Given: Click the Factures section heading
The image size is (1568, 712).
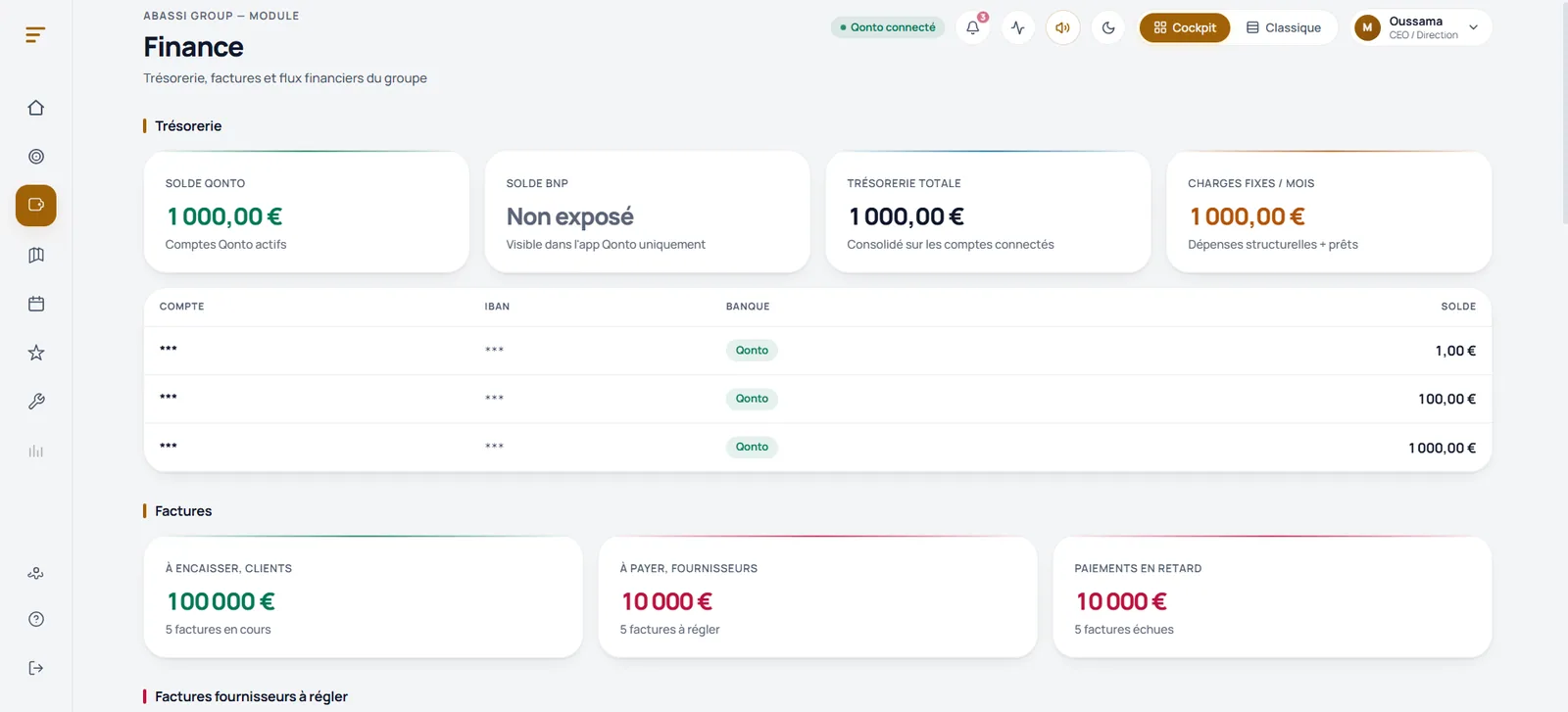Looking at the screenshot, I should click(183, 511).
